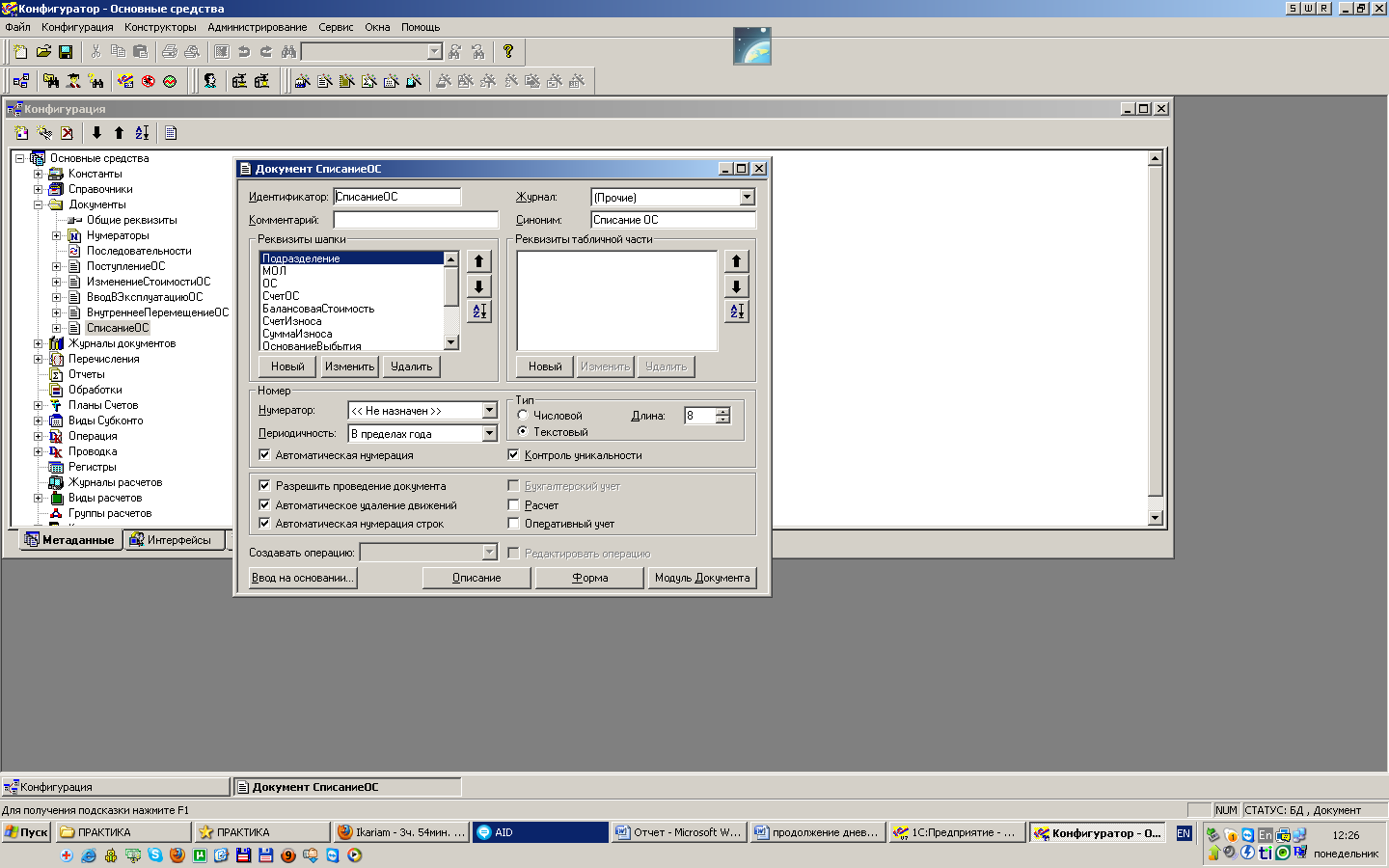Open the Нумератор dropdown
Viewport: 1389px width, 868px height.
click(489, 411)
